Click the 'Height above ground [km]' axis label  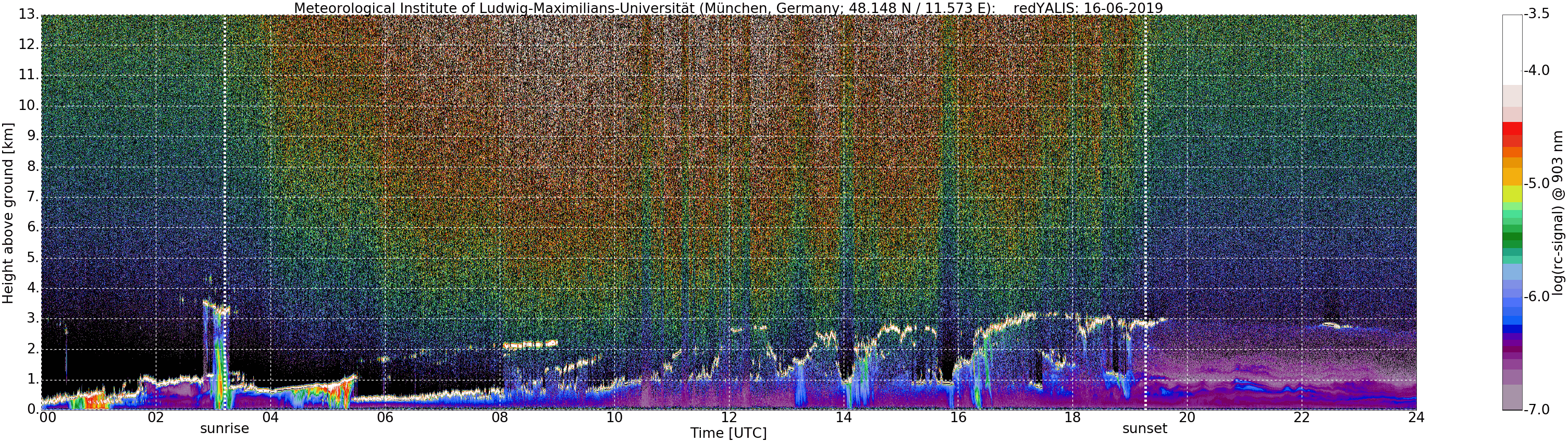pyautogui.click(x=8, y=212)
